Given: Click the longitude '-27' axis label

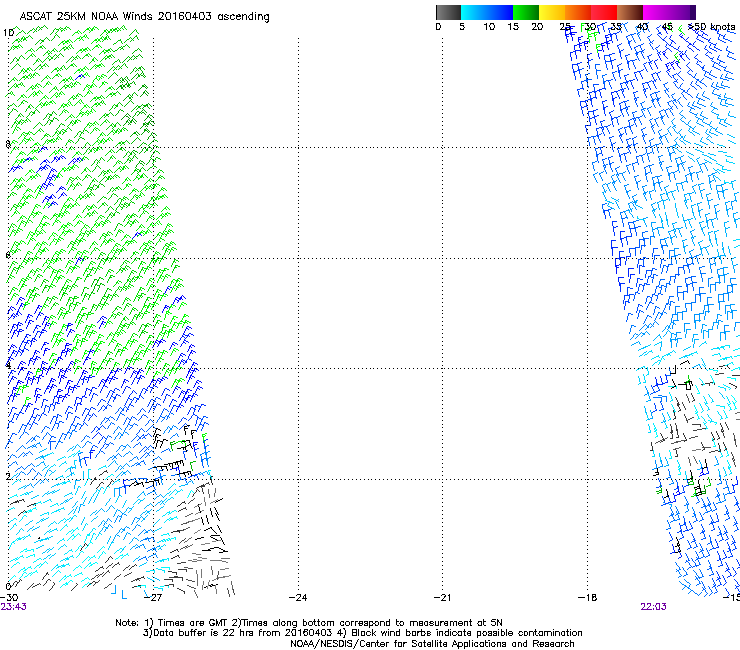Looking at the screenshot, I should click(153, 598).
